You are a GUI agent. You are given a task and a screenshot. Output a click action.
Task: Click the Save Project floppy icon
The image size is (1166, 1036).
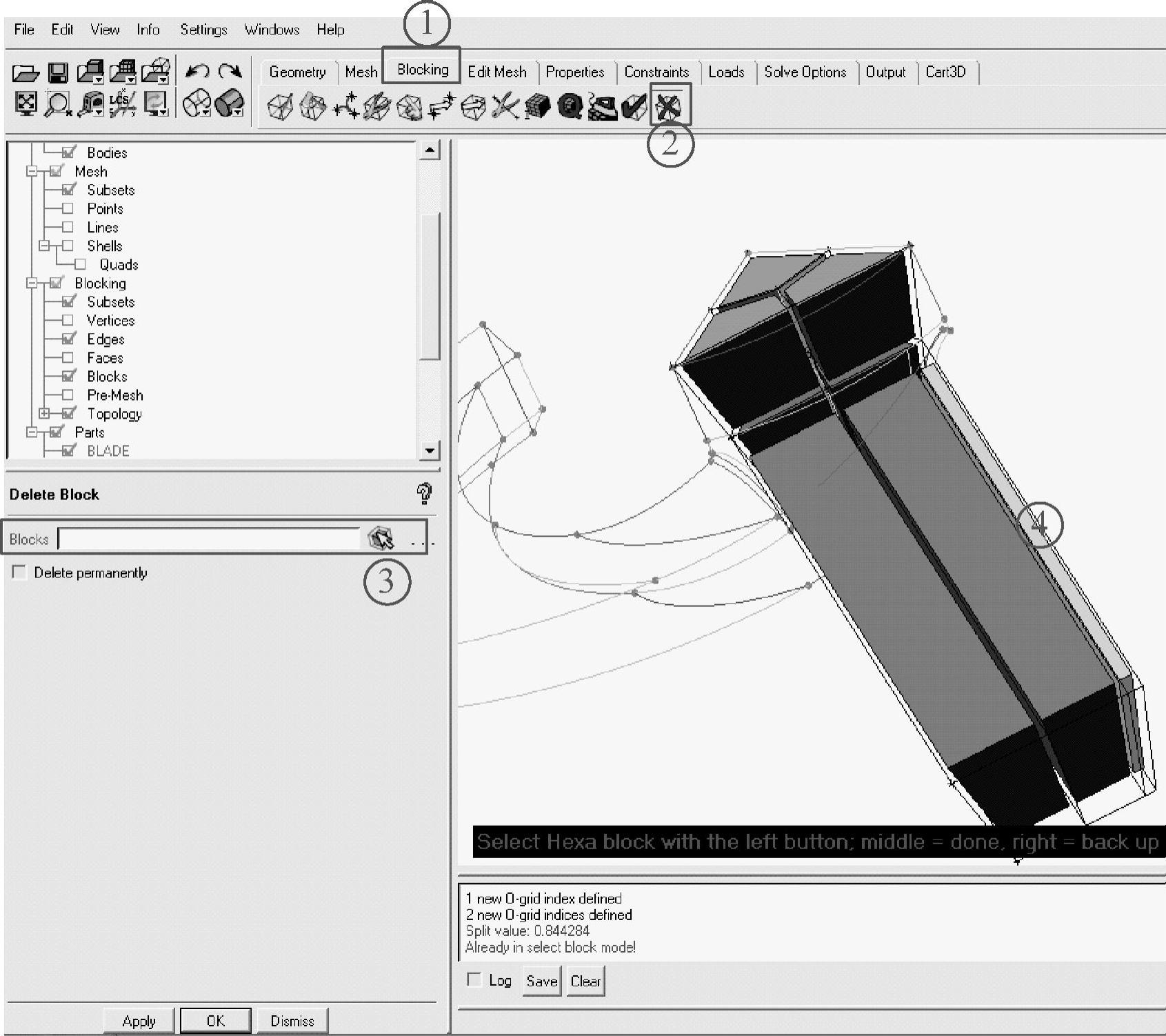tap(58, 72)
